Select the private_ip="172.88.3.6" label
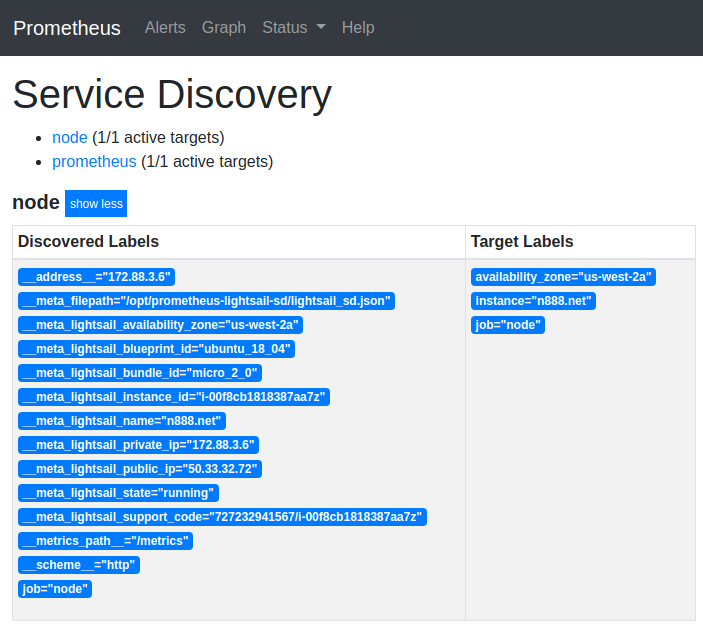The image size is (703, 628). point(139,445)
